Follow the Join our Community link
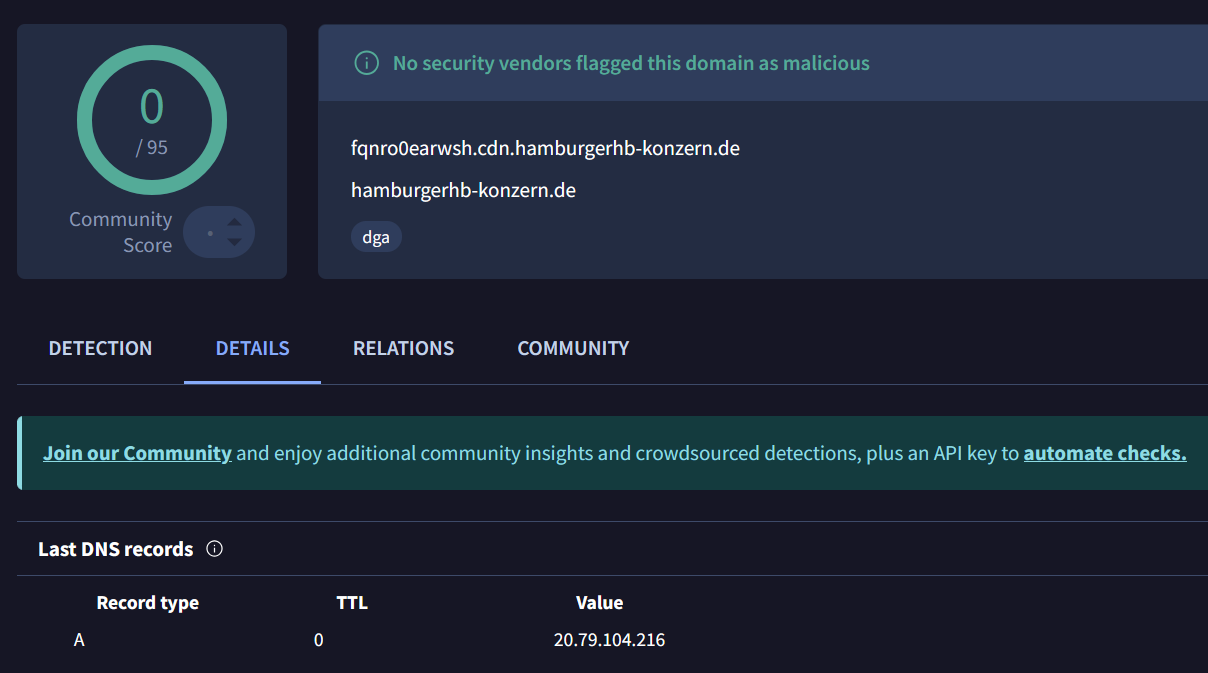This screenshot has width=1208, height=673. point(137,453)
